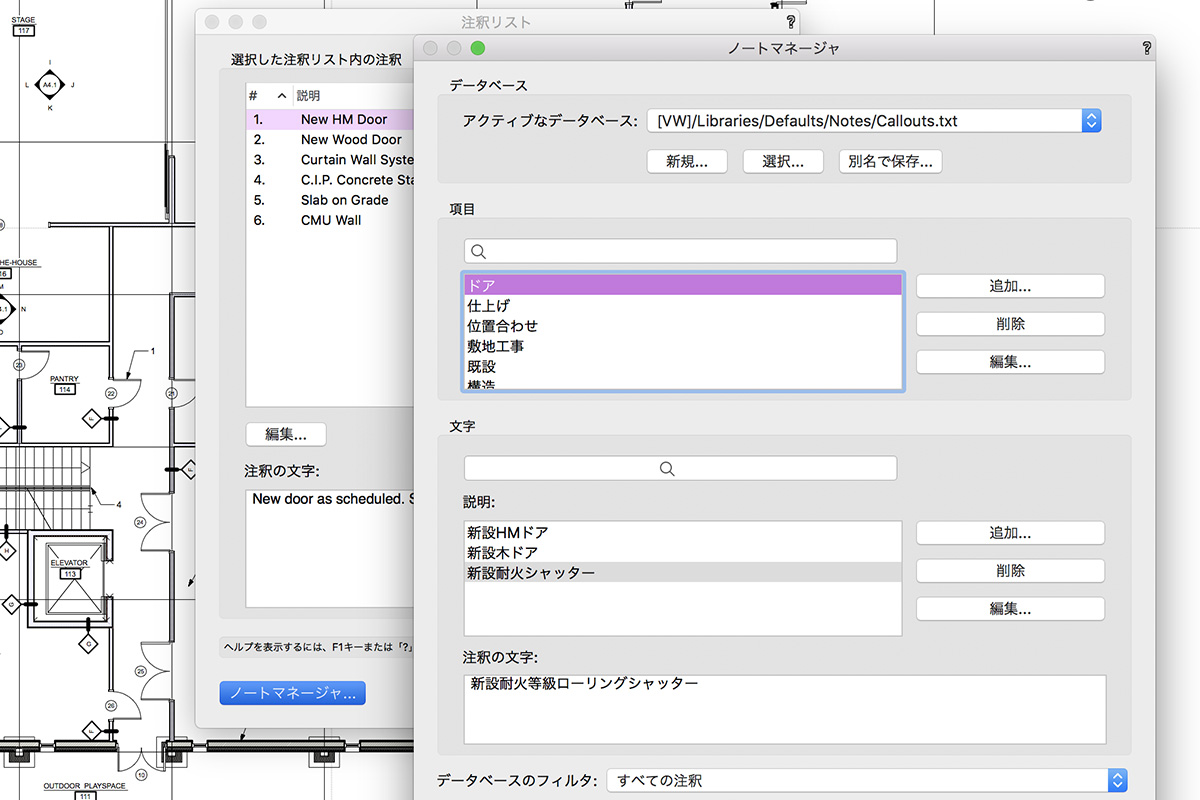
Task: Select the 既設 category item
Action: coord(683,366)
